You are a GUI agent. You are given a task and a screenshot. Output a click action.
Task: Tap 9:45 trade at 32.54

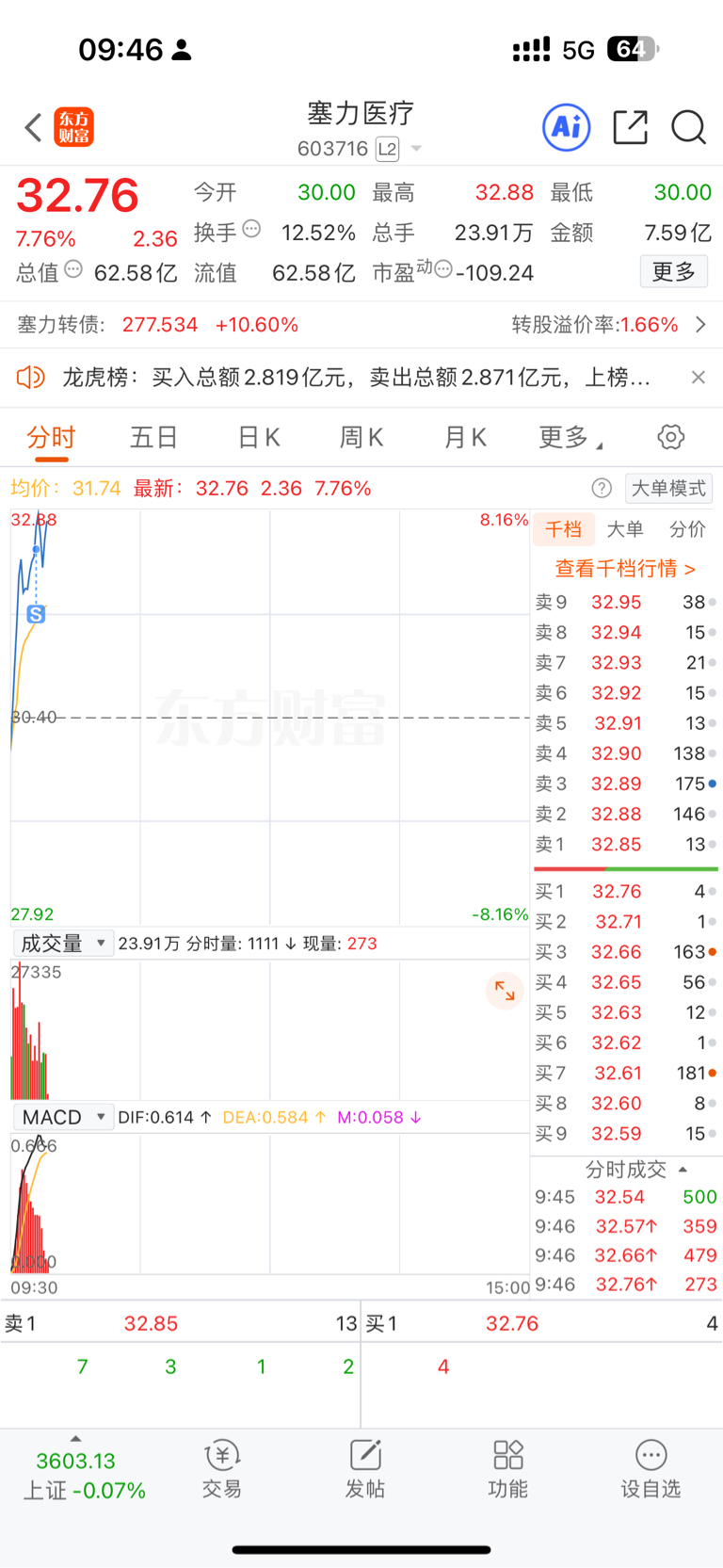coord(625,1197)
